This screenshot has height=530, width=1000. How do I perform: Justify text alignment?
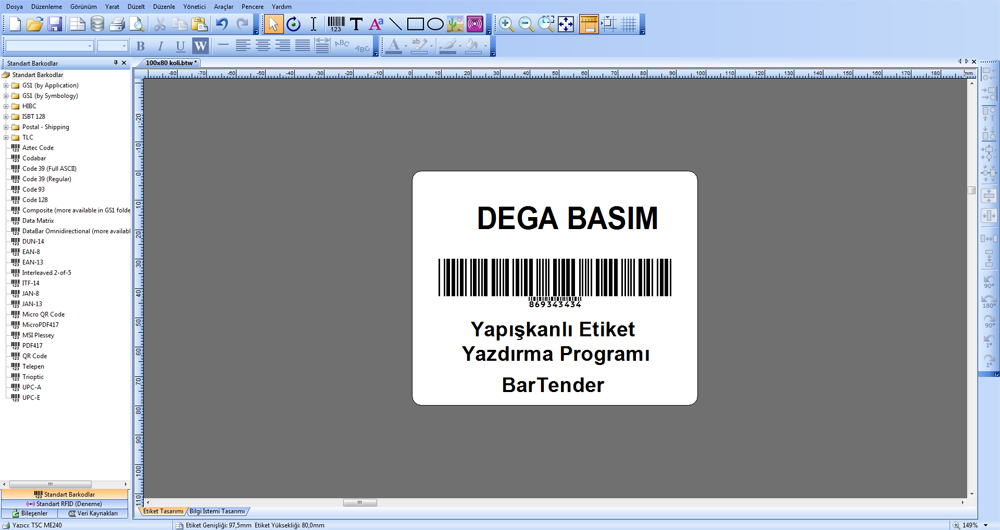coord(302,46)
